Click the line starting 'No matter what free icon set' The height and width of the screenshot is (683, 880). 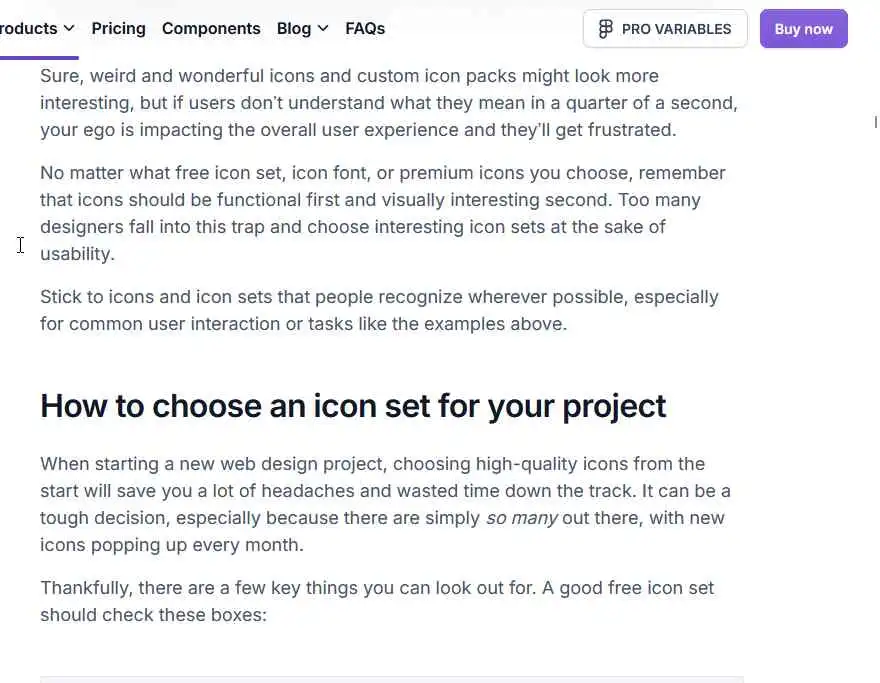382,173
